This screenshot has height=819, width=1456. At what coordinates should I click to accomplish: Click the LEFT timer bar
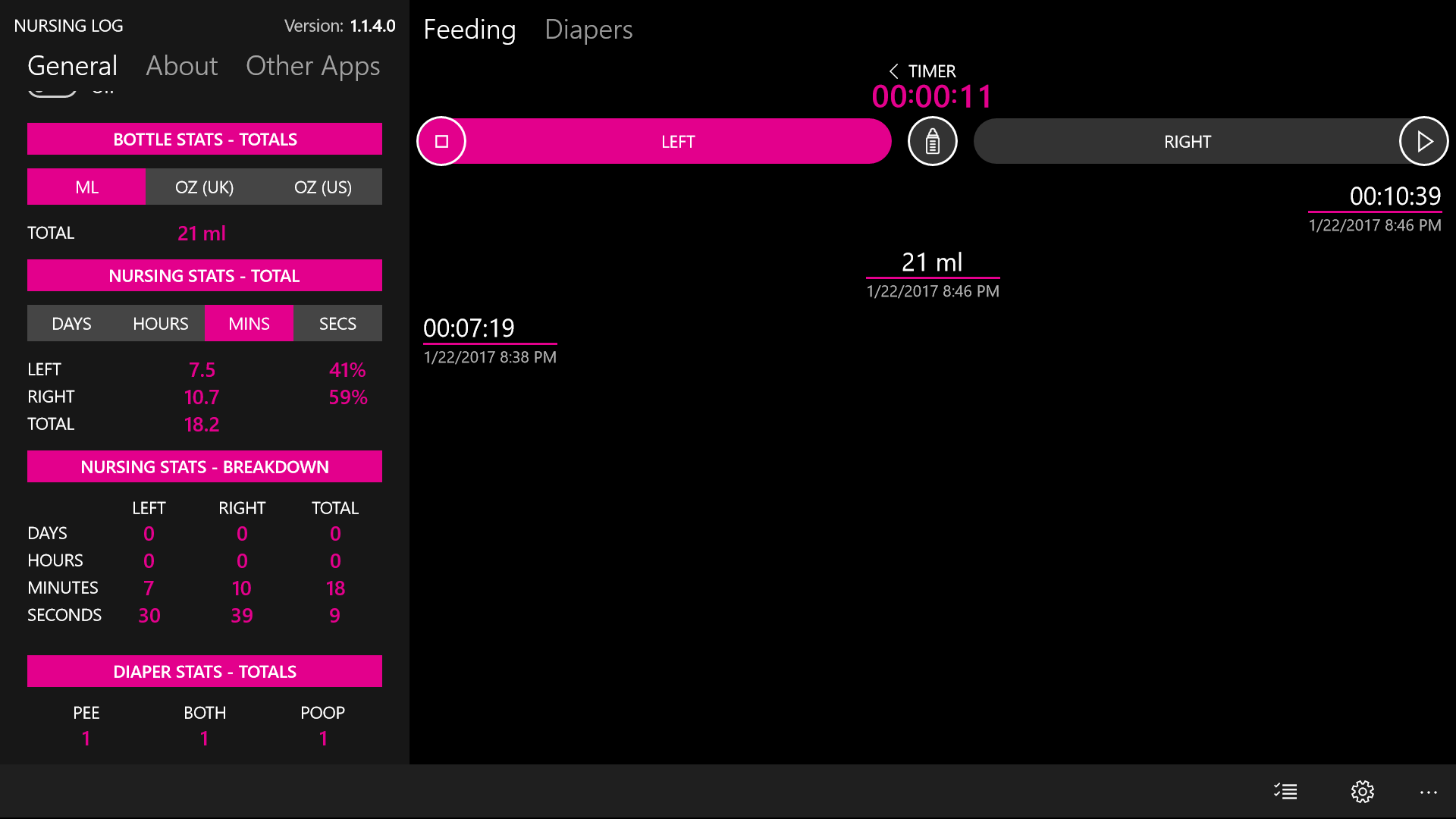[x=677, y=142]
